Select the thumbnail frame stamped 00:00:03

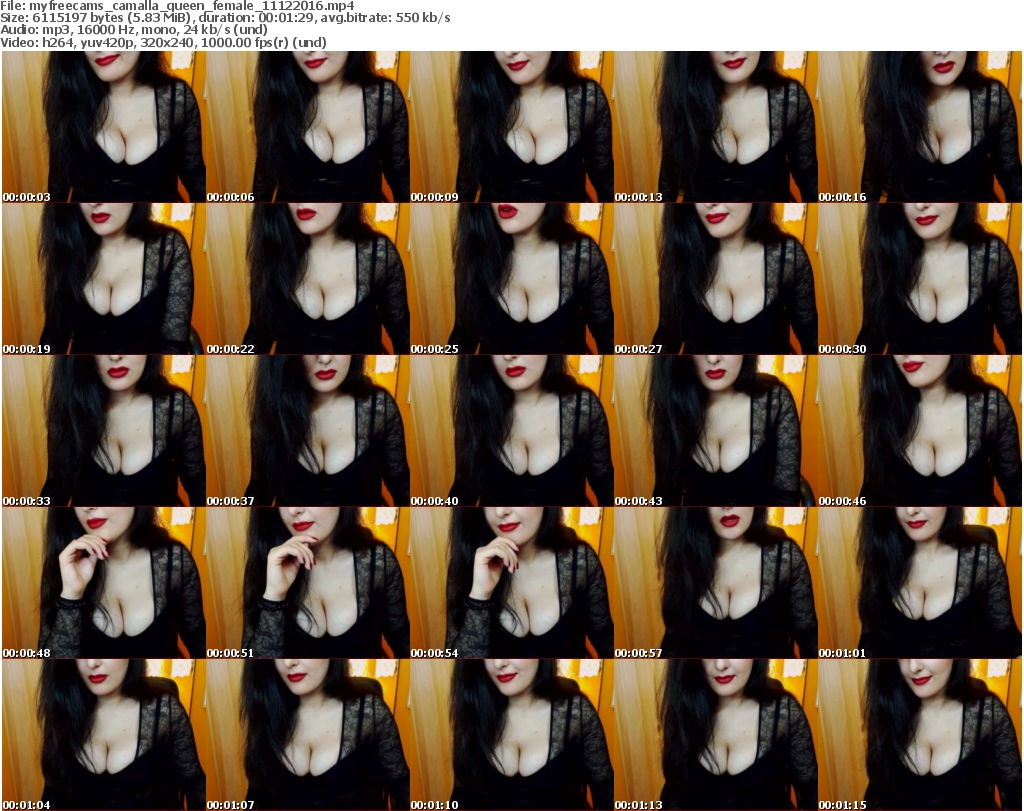[104, 127]
